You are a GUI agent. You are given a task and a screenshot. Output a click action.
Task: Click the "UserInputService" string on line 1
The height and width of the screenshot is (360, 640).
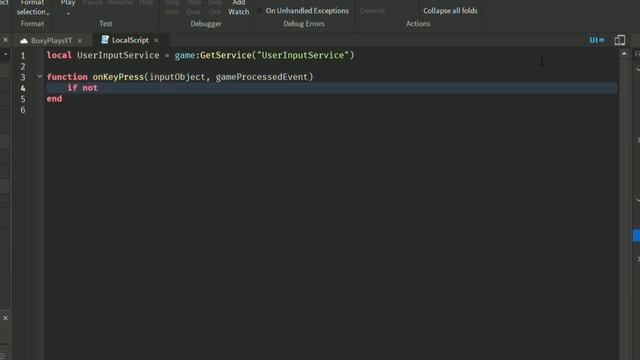click(x=303, y=55)
